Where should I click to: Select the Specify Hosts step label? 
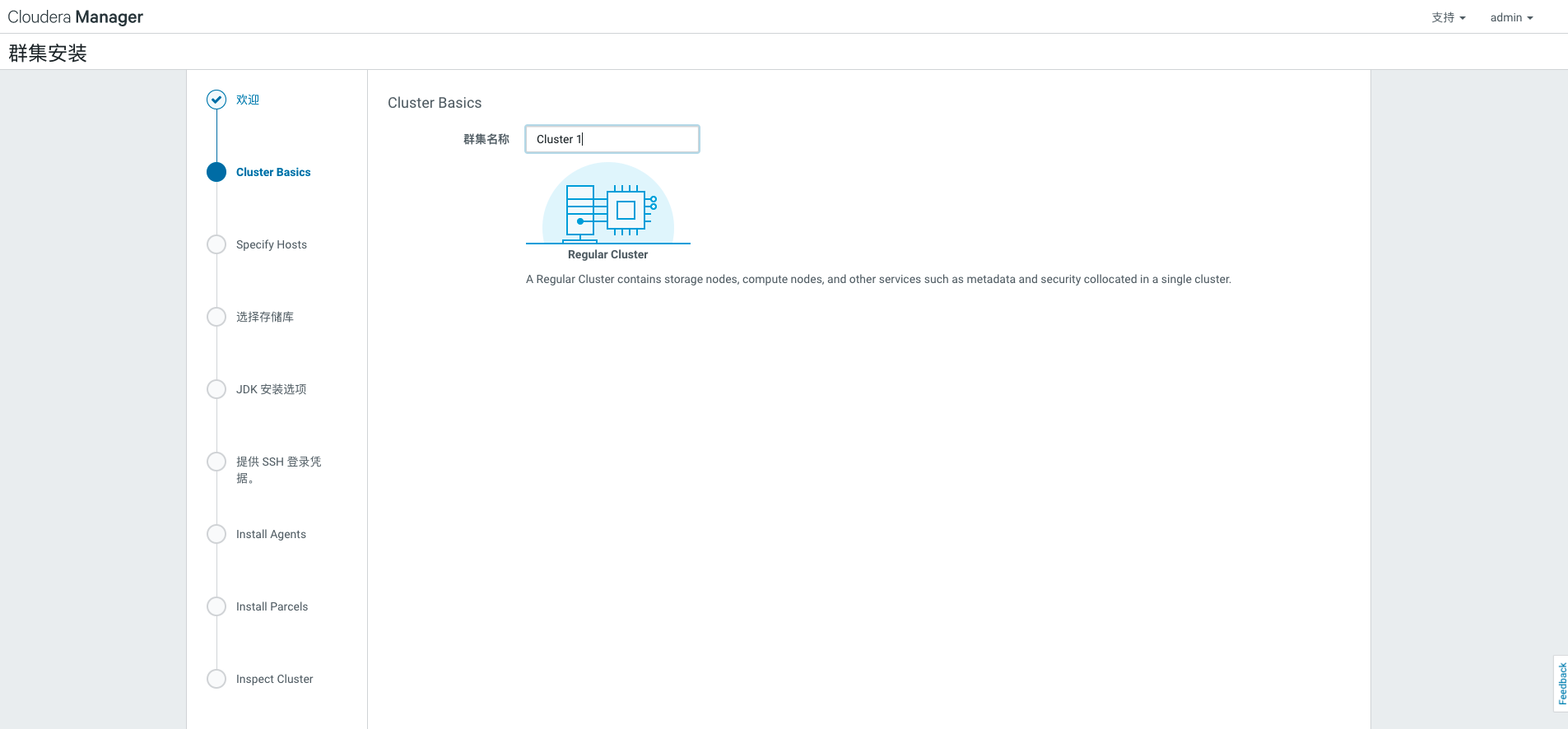(x=272, y=244)
